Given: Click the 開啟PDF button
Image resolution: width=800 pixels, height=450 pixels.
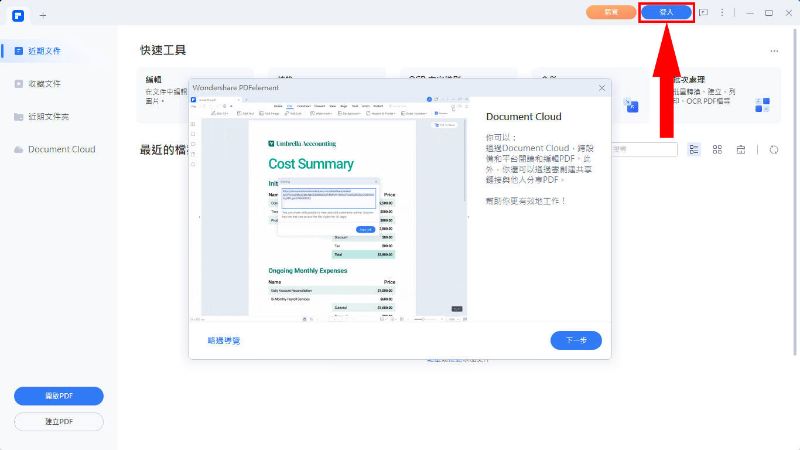Looking at the screenshot, I should (59, 396).
